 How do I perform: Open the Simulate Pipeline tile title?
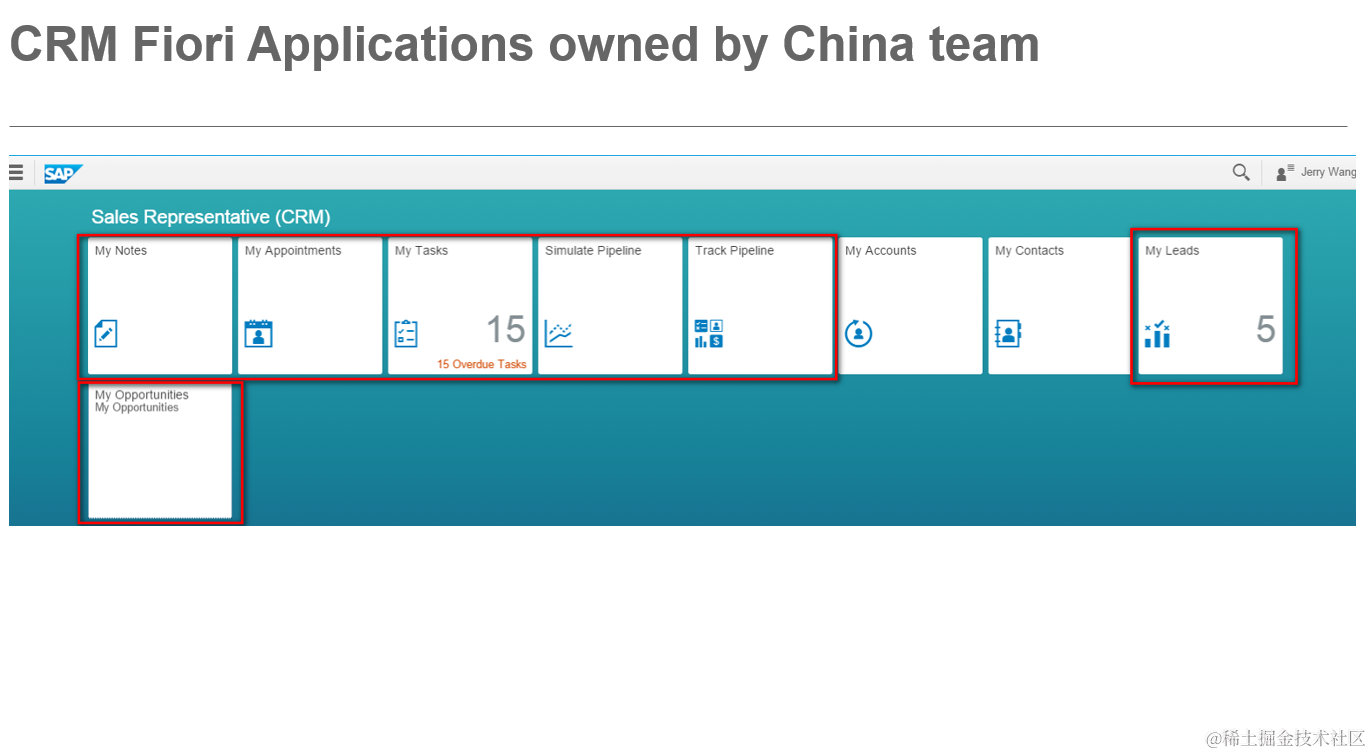[x=593, y=251]
